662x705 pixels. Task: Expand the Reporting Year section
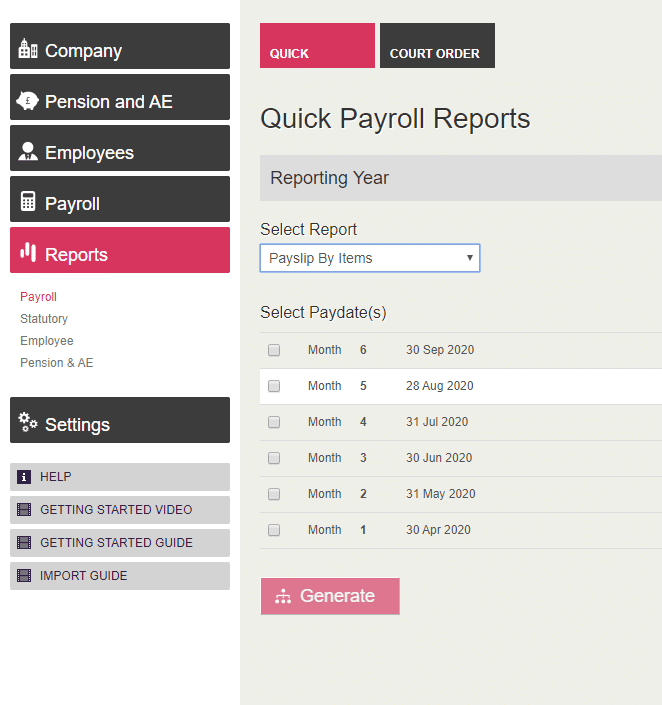[x=460, y=178]
